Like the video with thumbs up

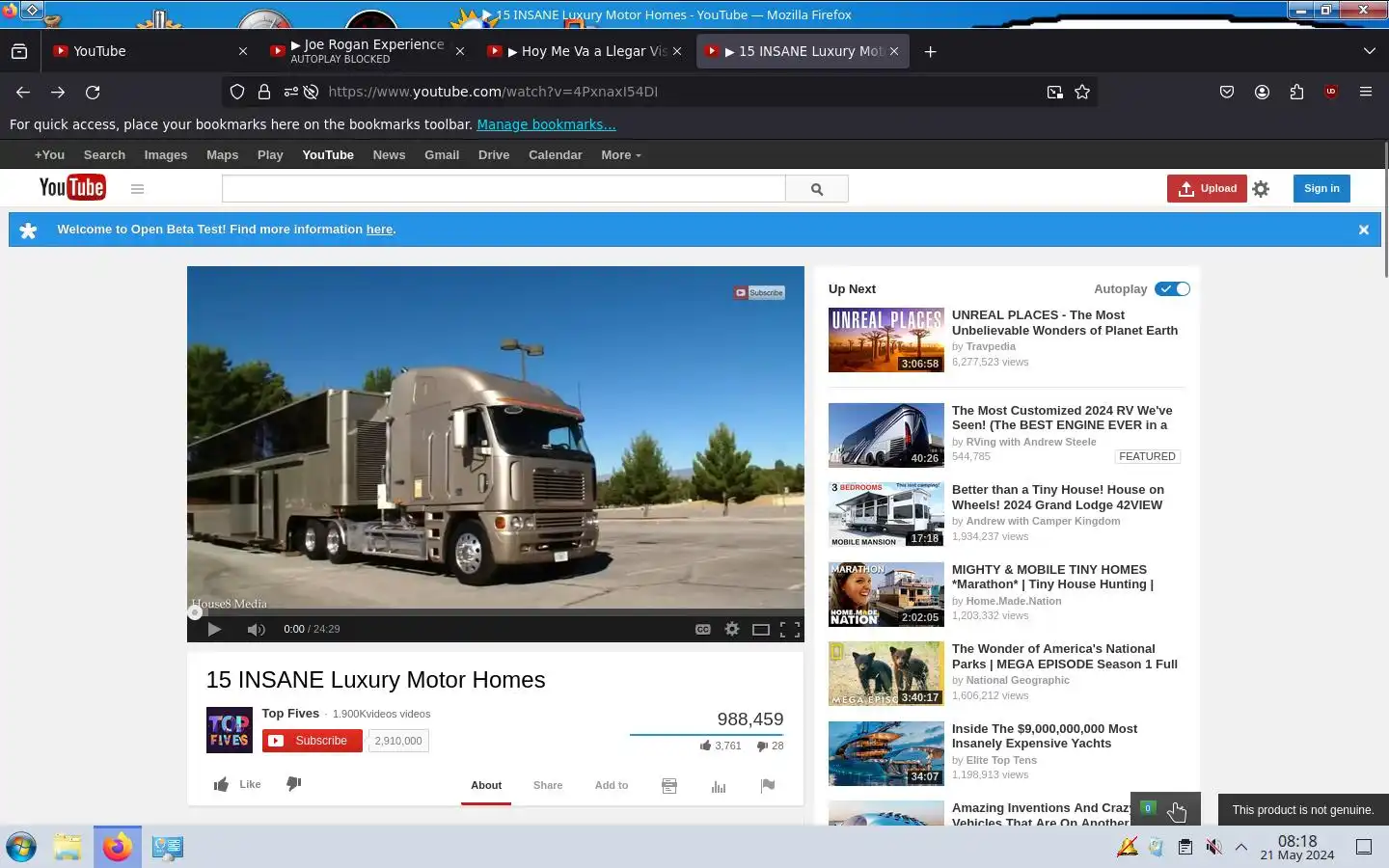coord(237,784)
